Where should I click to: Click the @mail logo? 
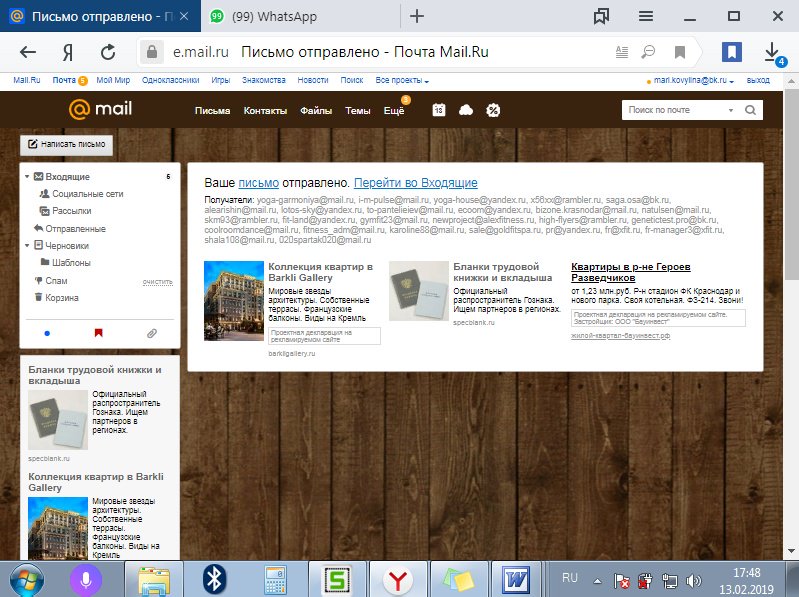pos(100,109)
